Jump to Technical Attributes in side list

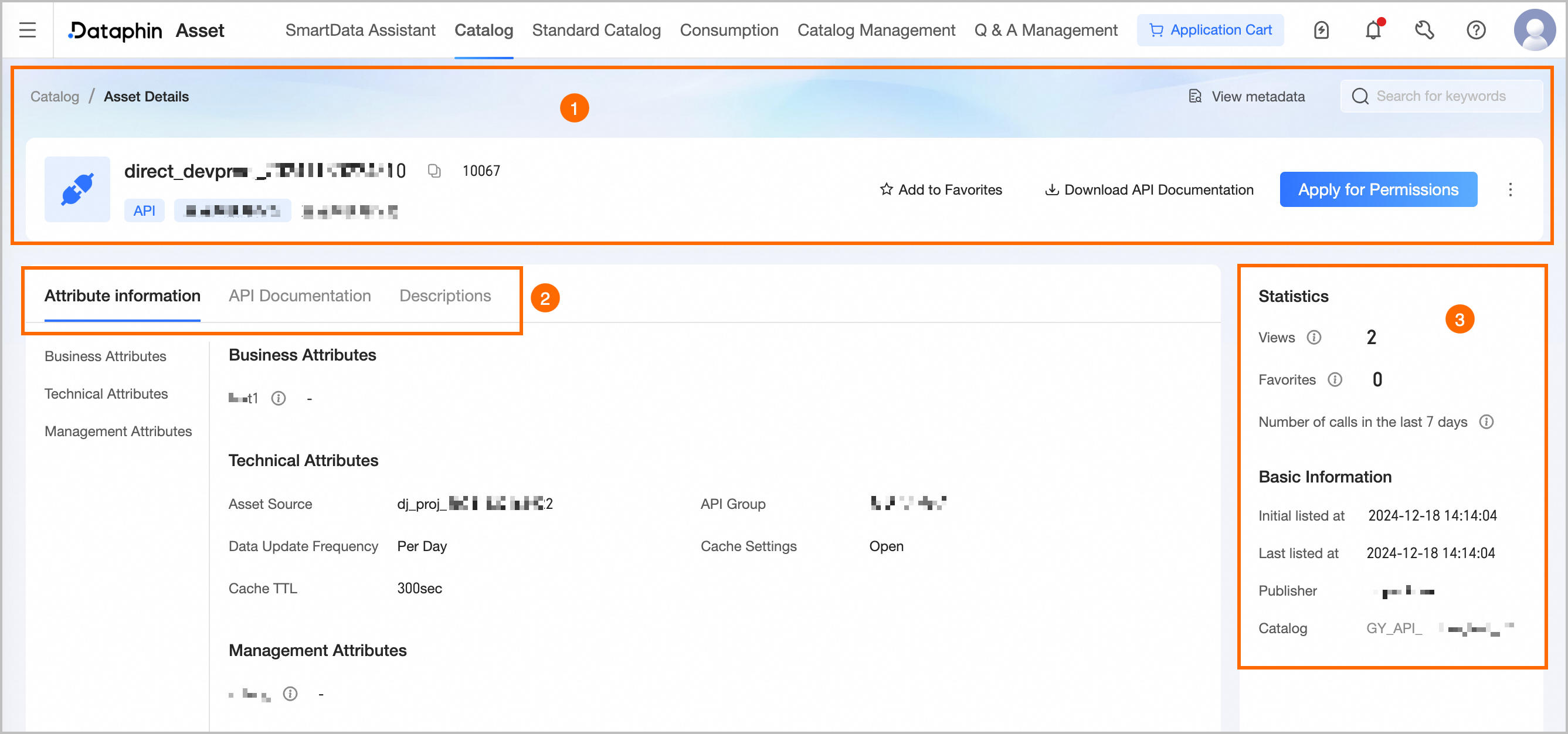(106, 394)
